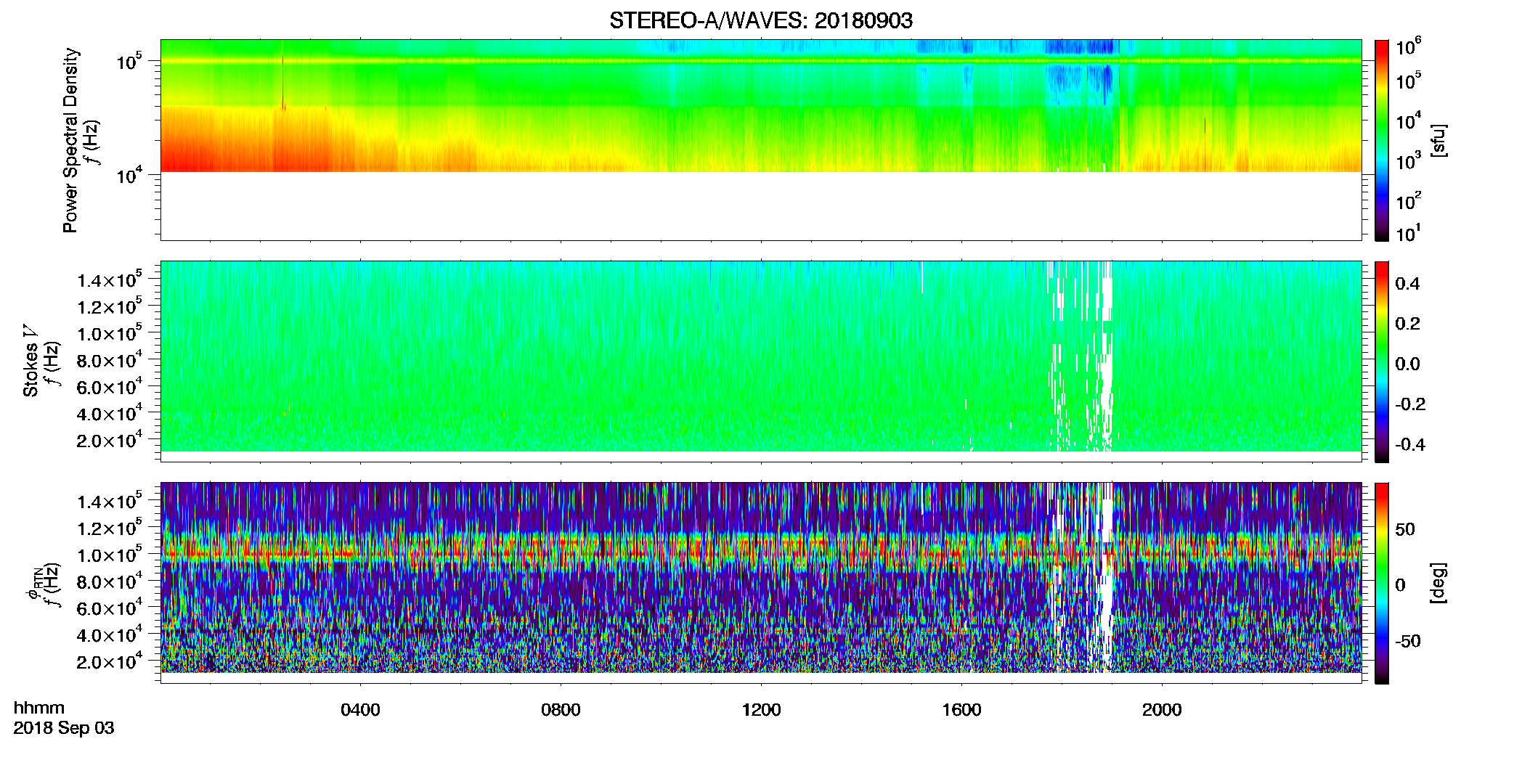Image resolution: width=1522 pixels, height=784 pixels.
Task: Click the 2018 Sep 03 date label
Action: pyautogui.click(x=64, y=728)
